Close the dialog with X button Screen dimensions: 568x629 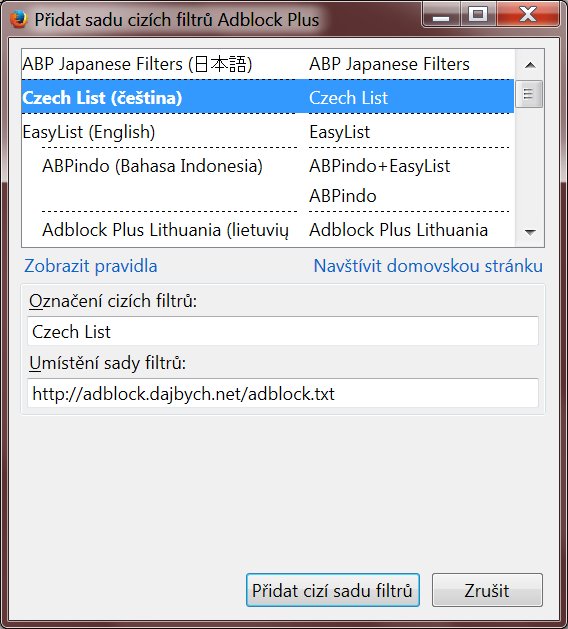[x=527, y=16]
